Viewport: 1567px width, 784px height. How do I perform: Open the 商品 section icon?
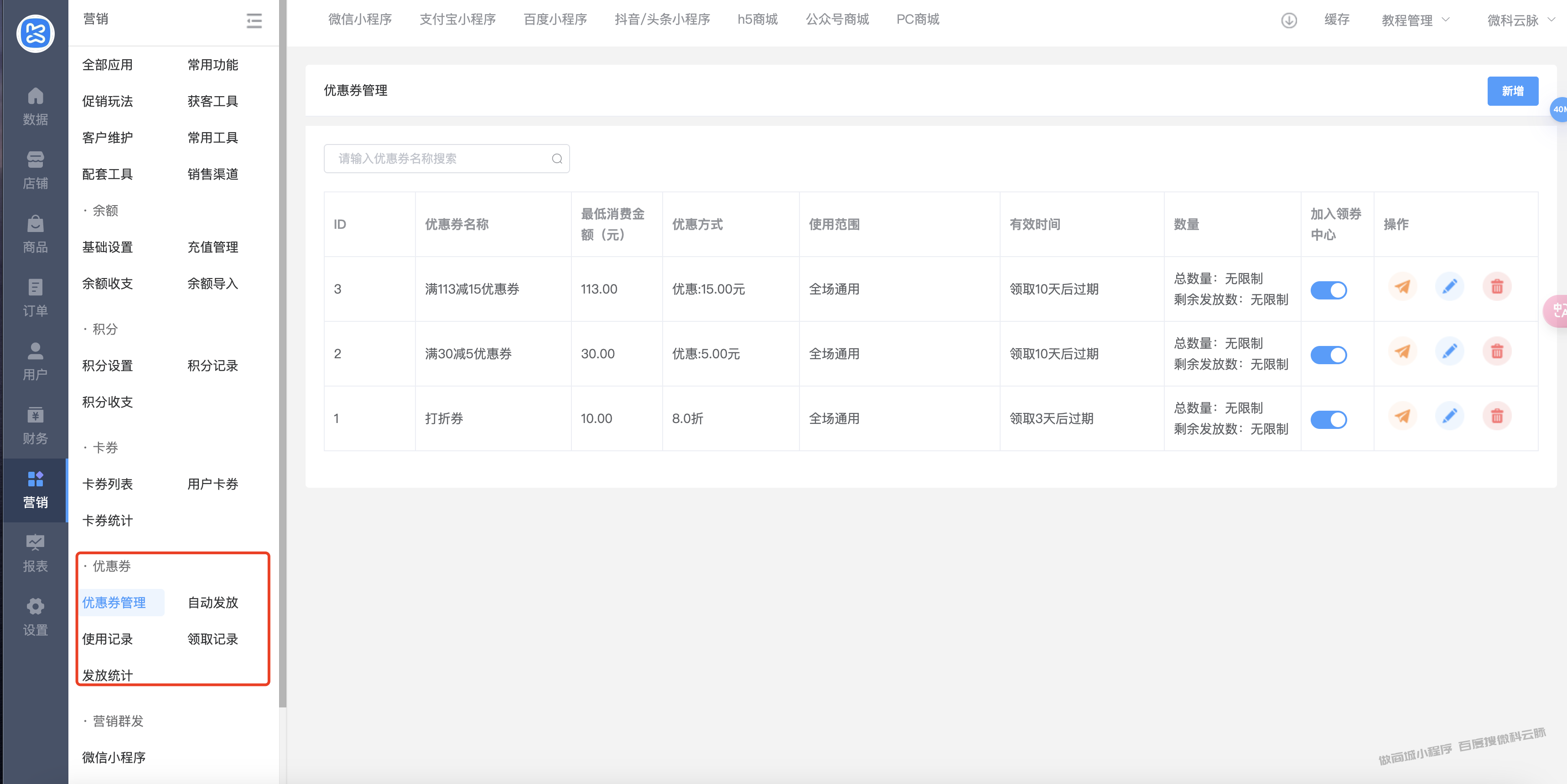pos(35,223)
